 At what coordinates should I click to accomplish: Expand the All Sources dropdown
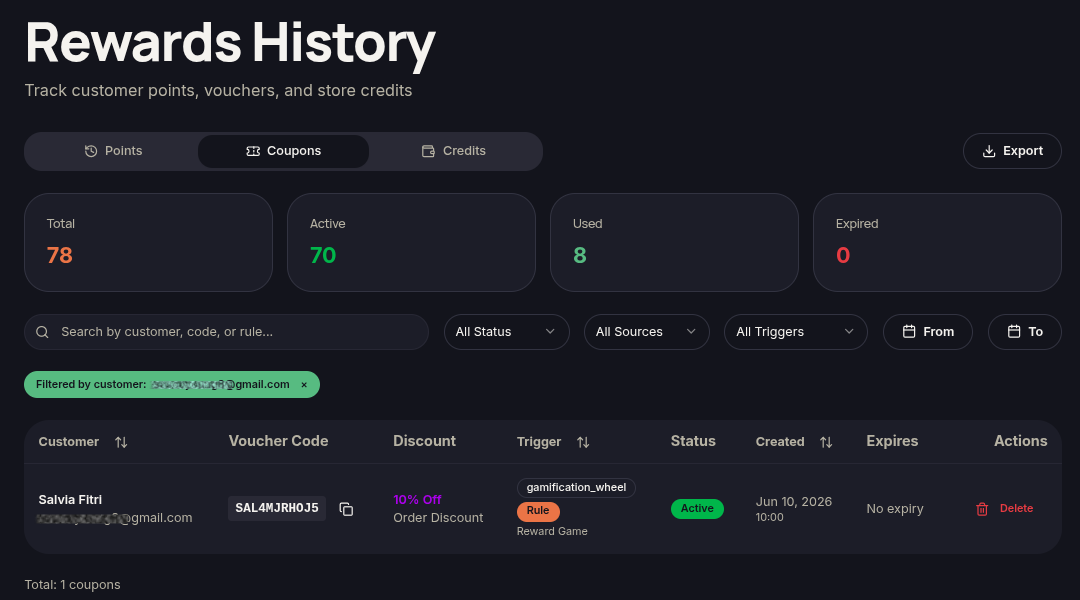click(647, 332)
